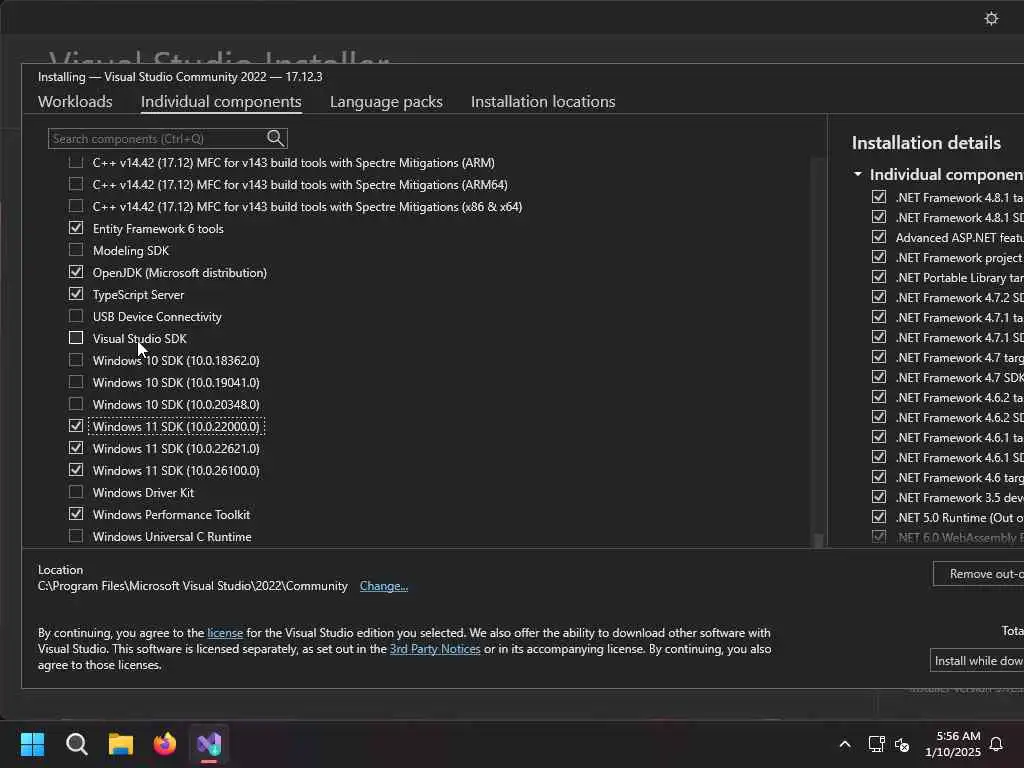Open taskbar Search

click(x=76, y=744)
